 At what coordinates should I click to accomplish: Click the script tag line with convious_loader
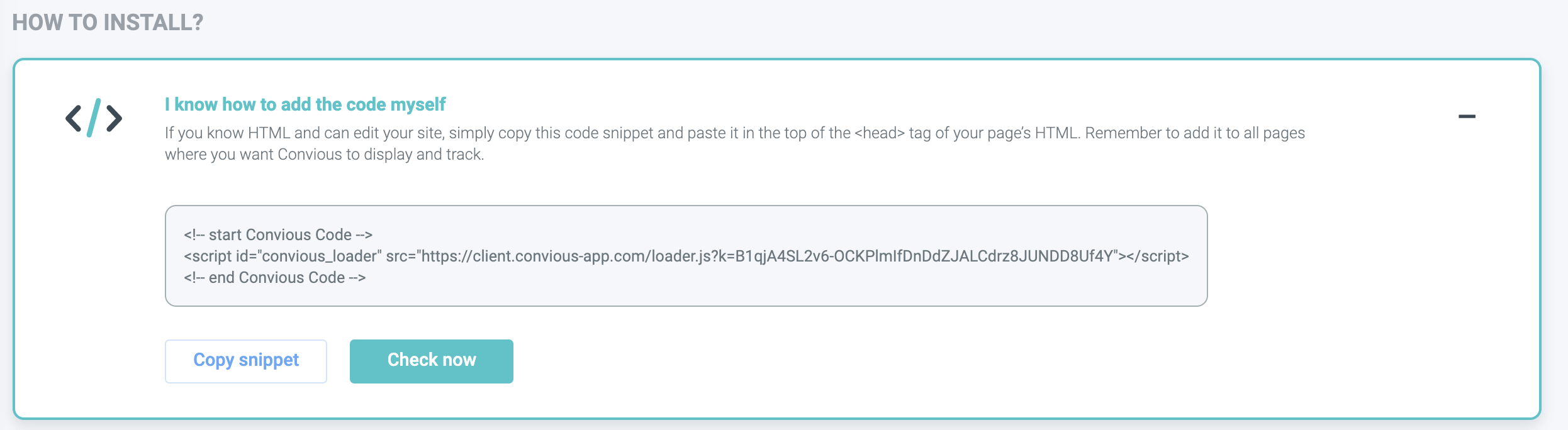pyautogui.click(x=686, y=256)
